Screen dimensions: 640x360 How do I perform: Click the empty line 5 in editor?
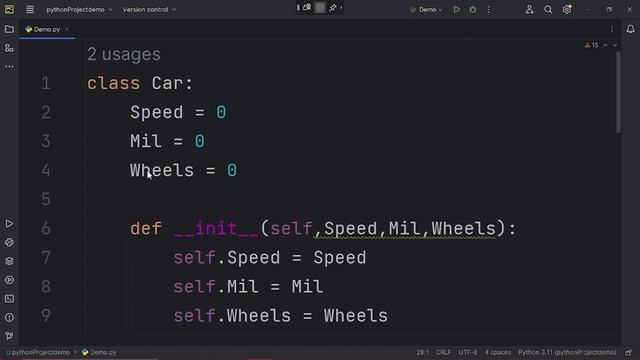[x=351, y=199]
